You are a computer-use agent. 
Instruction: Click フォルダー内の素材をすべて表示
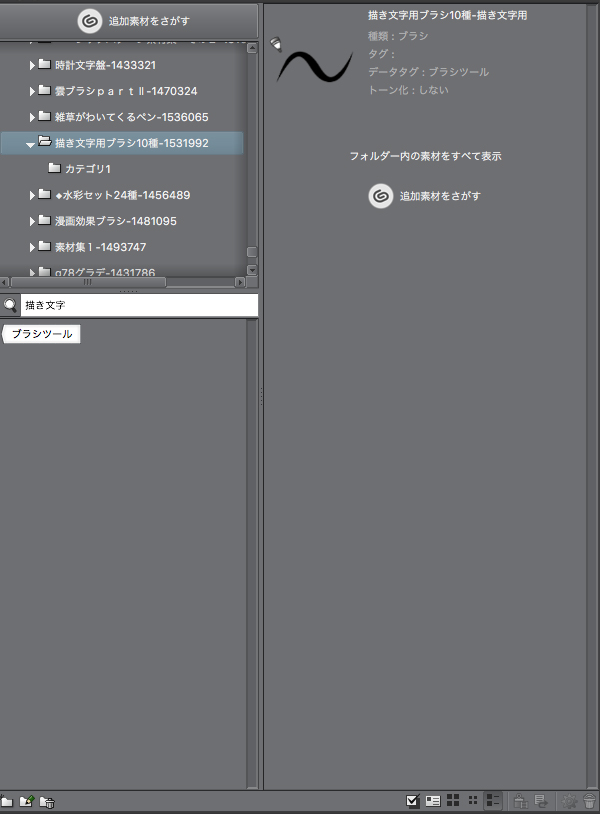click(425, 156)
